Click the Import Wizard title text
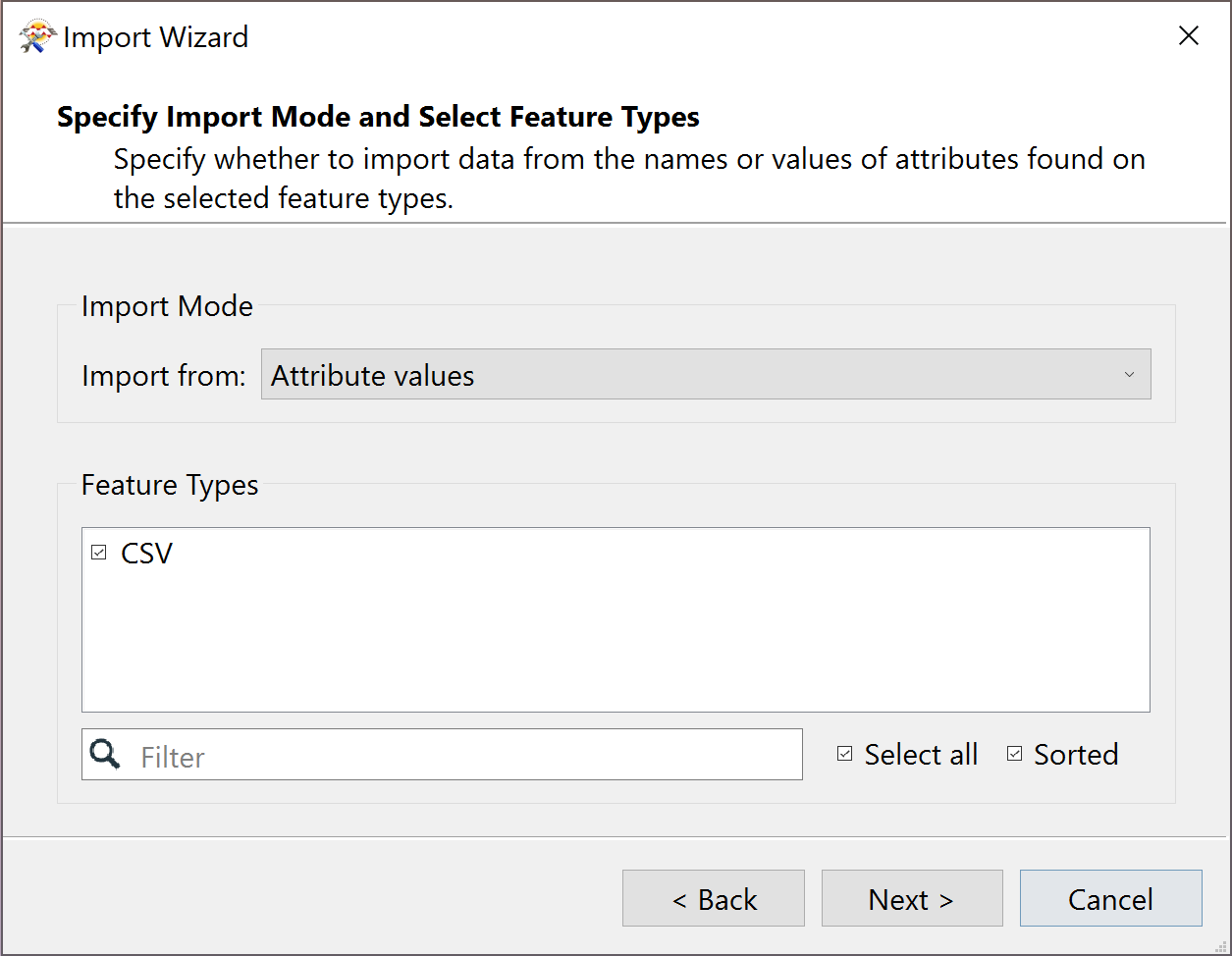 click(x=155, y=37)
